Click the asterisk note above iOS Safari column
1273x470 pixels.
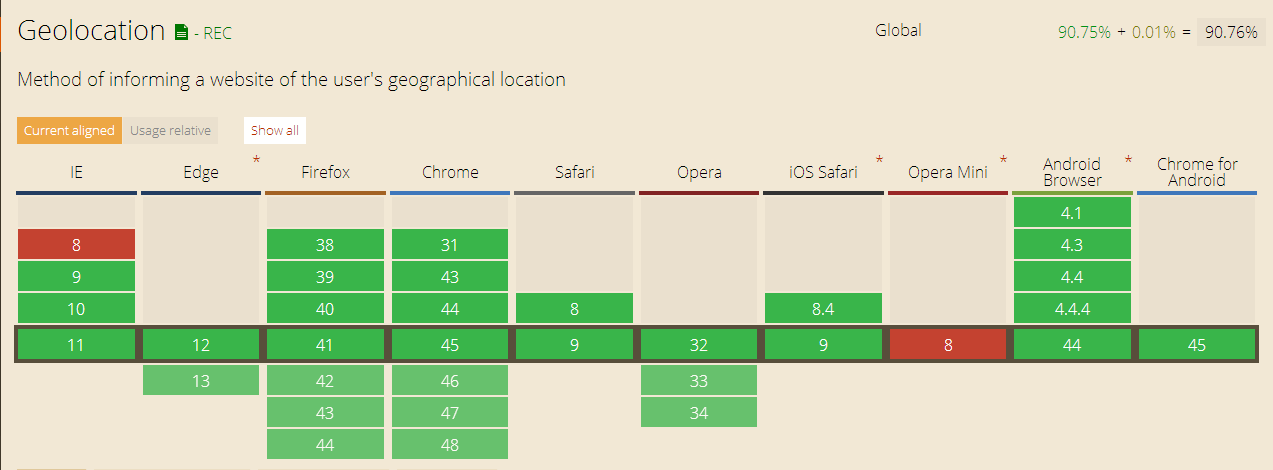tap(879, 160)
